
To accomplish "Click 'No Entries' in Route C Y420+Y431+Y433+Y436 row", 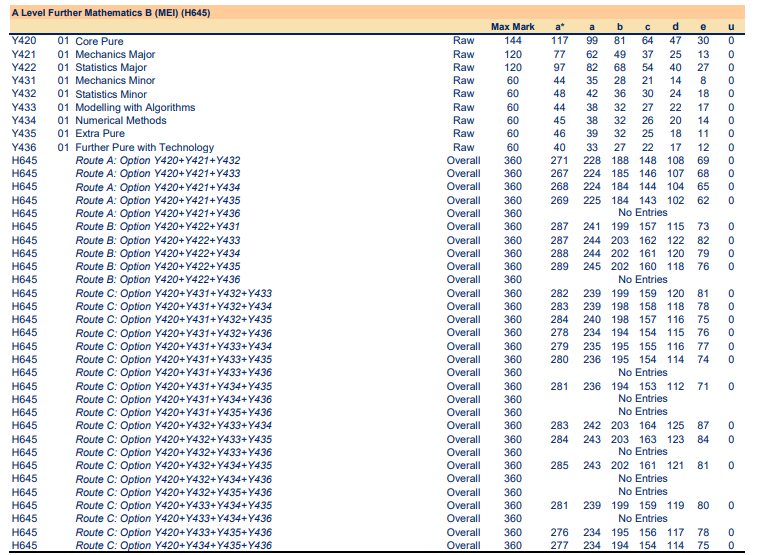I will tap(643, 372).
